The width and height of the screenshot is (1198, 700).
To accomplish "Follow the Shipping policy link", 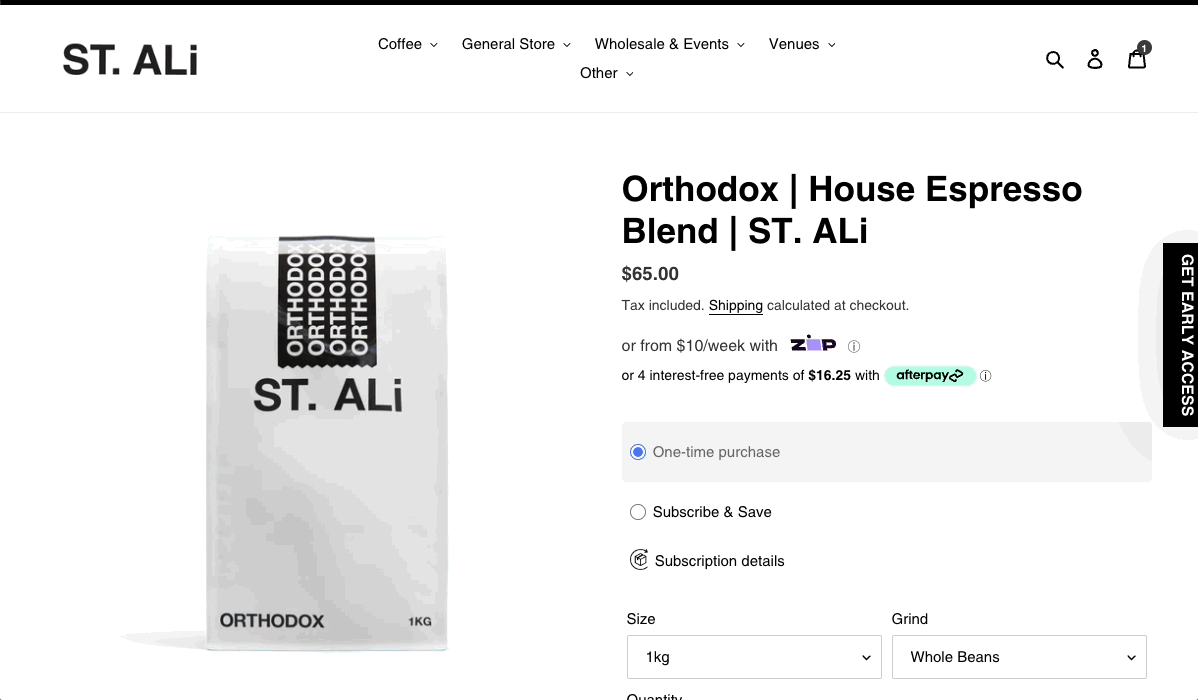I will point(735,306).
